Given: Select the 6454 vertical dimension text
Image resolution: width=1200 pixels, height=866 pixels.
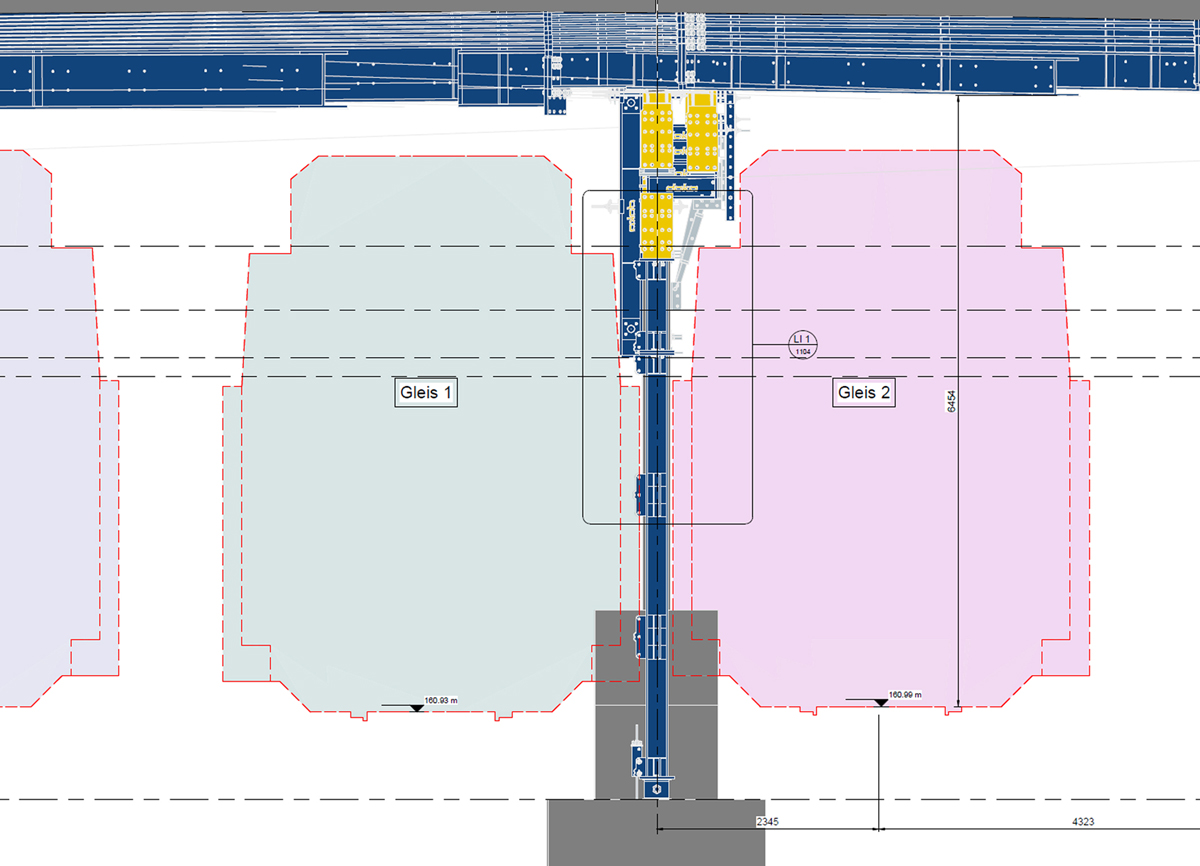Looking at the screenshot, I should [x=951, y=400].
